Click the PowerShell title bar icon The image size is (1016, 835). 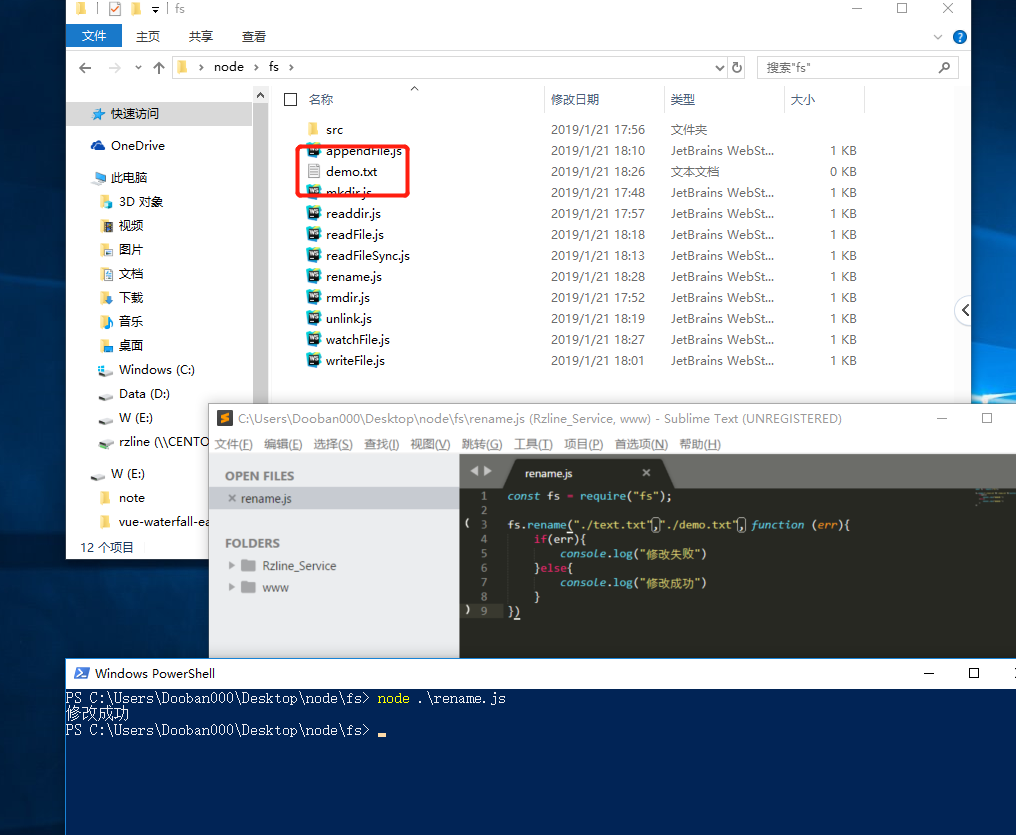[x=82, y=673]
